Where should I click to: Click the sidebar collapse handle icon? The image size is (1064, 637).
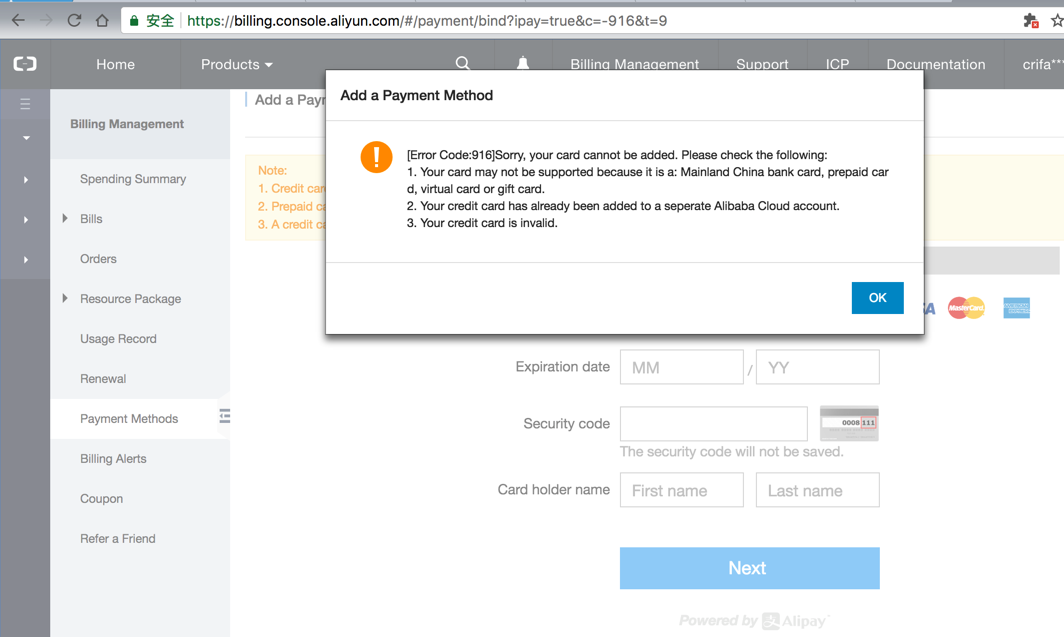[x=225, y=416]
